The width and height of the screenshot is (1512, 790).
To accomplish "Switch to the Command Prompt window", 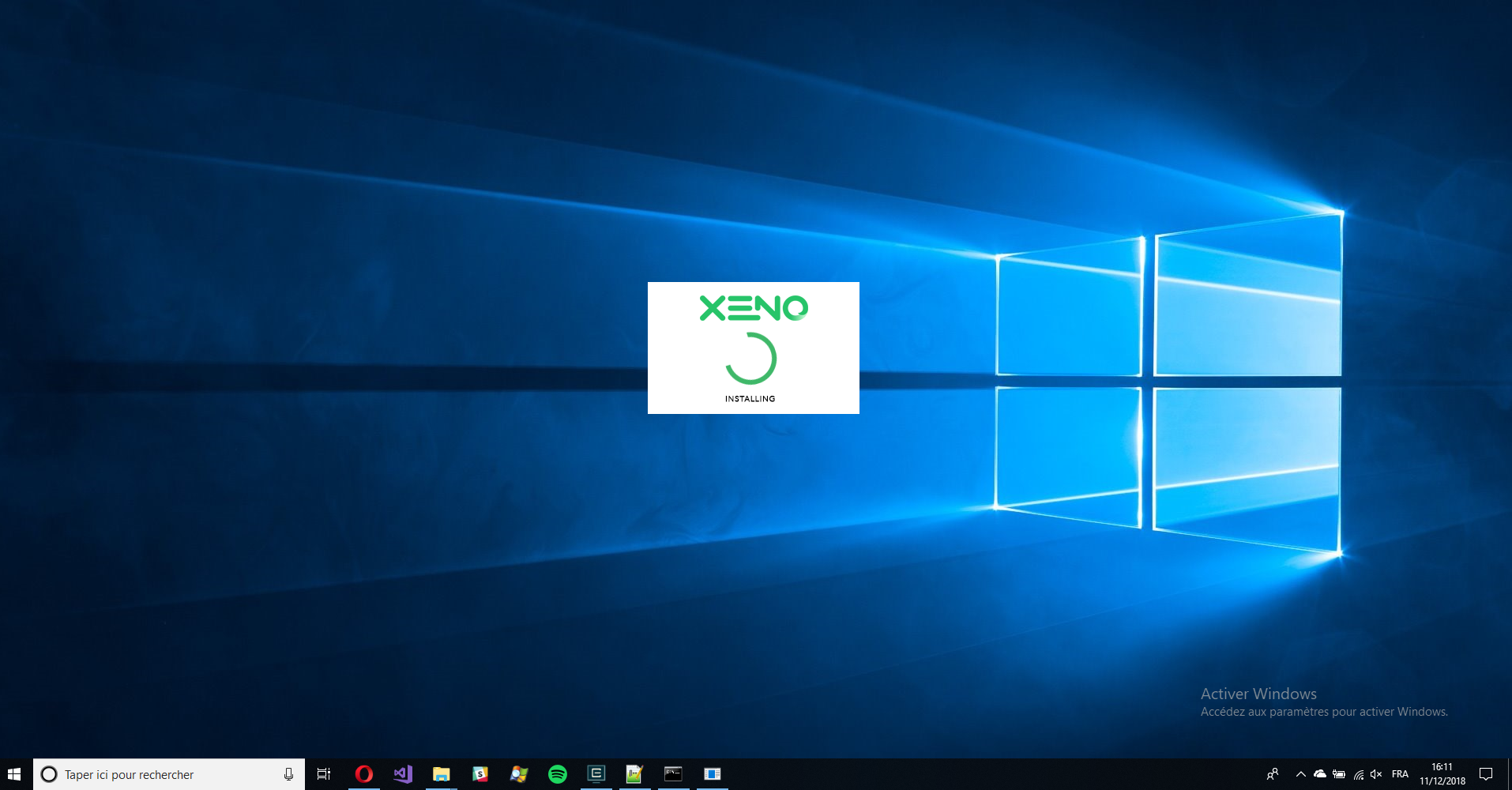I will click(673, 774).
